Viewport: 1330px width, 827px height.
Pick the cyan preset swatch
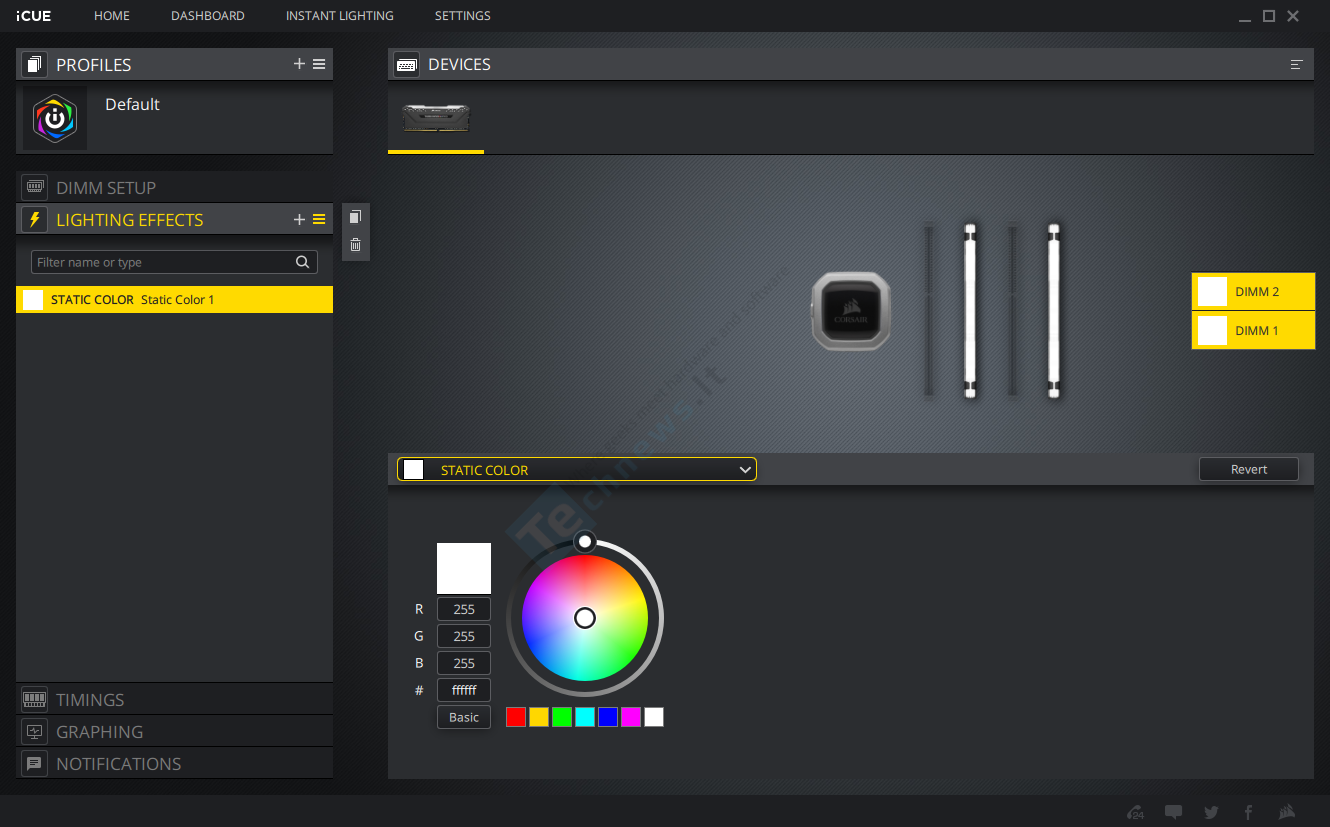(585, 717)
